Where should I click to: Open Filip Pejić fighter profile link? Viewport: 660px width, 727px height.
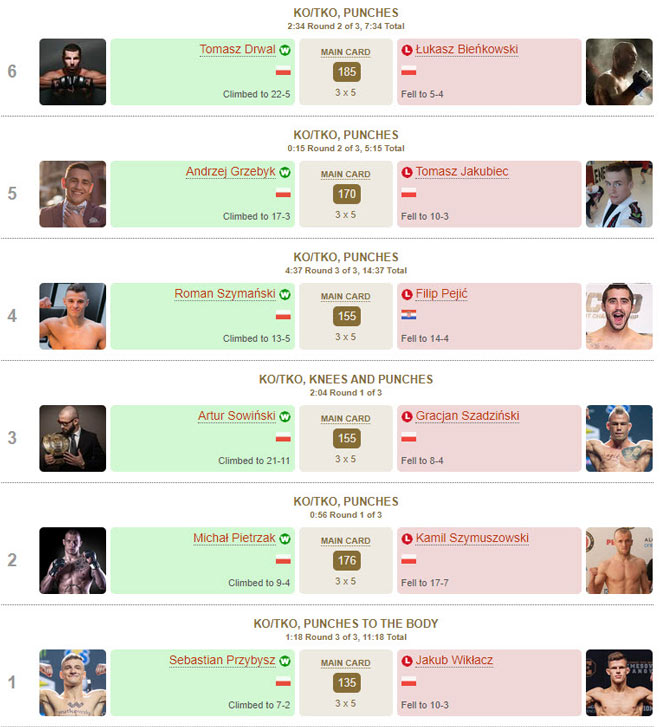click(441, 294)
